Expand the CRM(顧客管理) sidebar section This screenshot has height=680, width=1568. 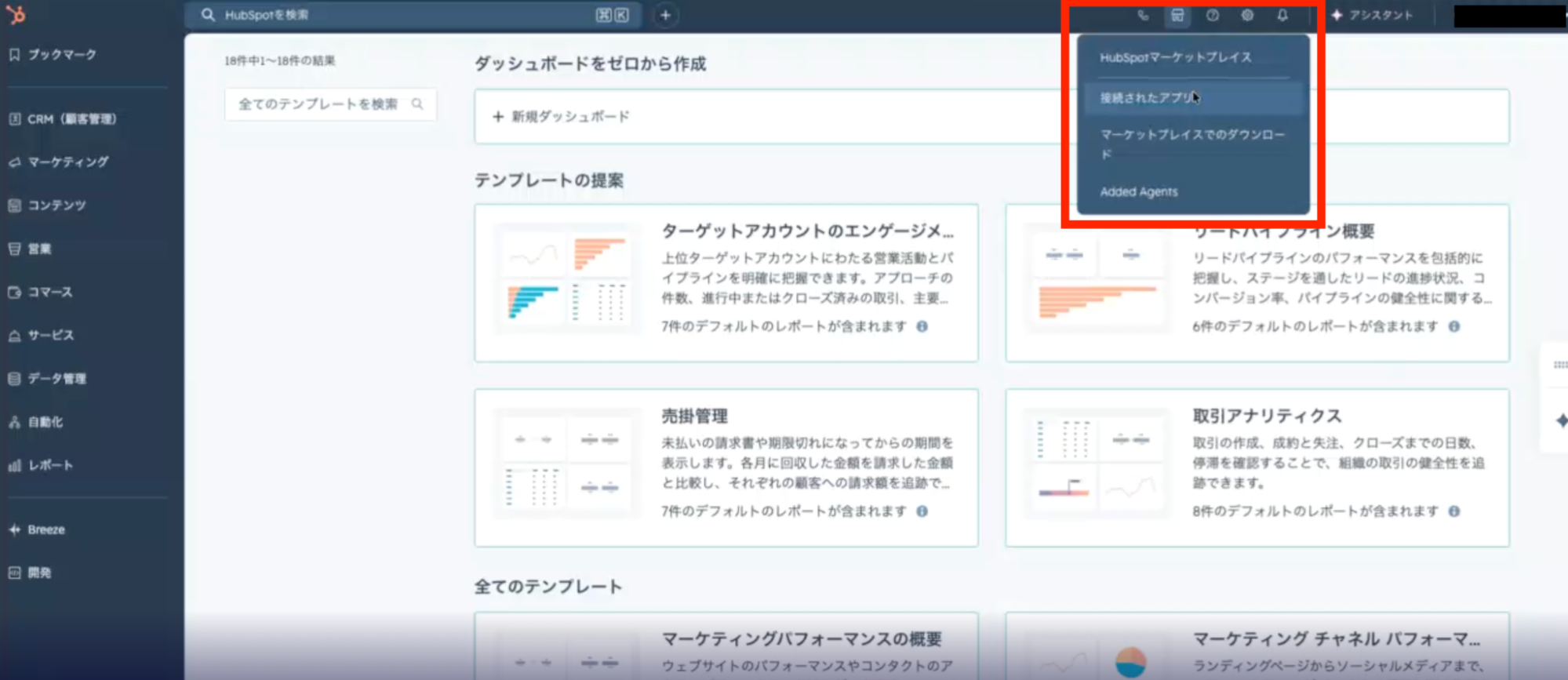71,119
